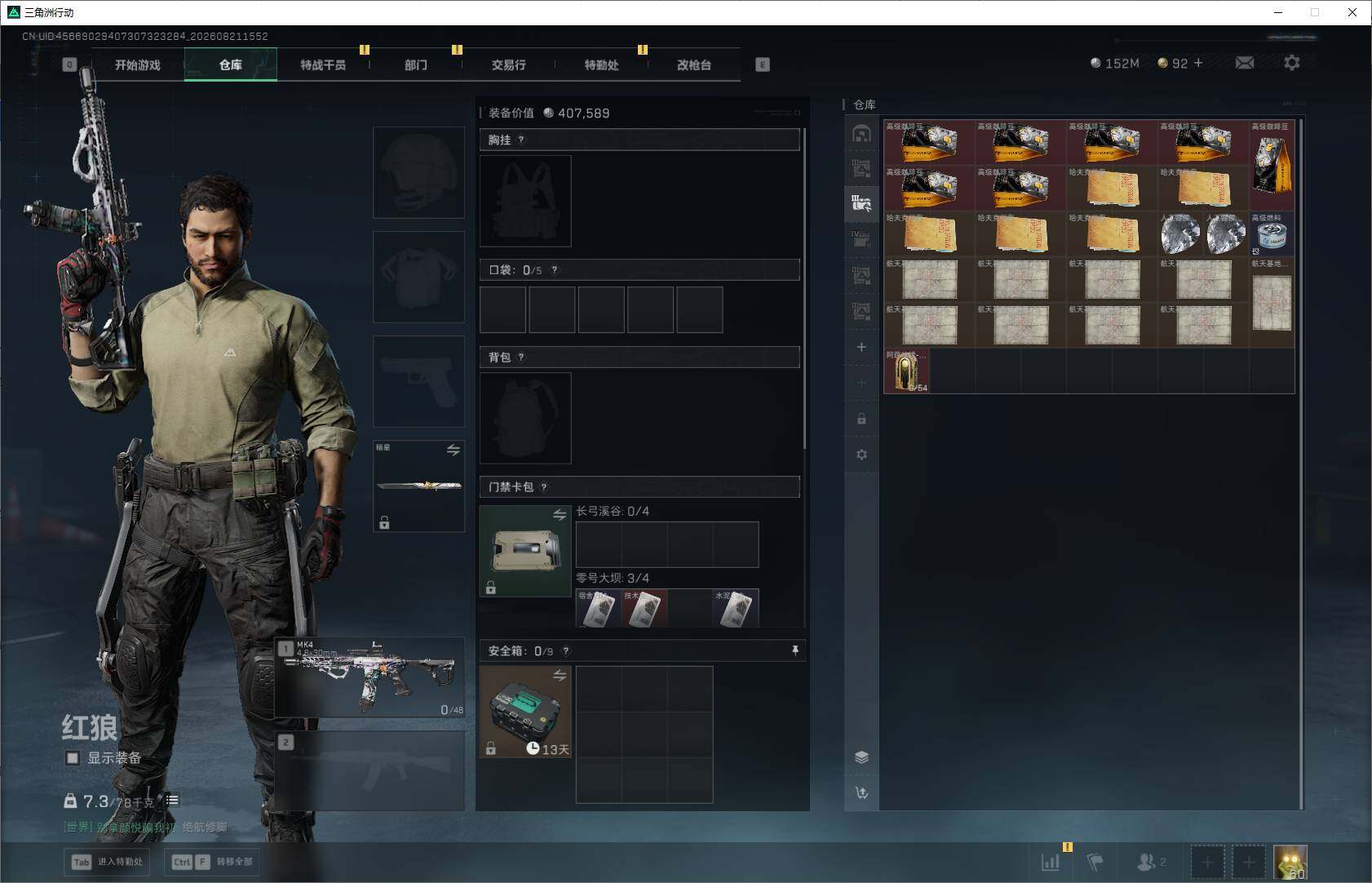This screenshot has width=1372, height=883.
Task: Go to the 开始游戏 tab
Action: 138,64
